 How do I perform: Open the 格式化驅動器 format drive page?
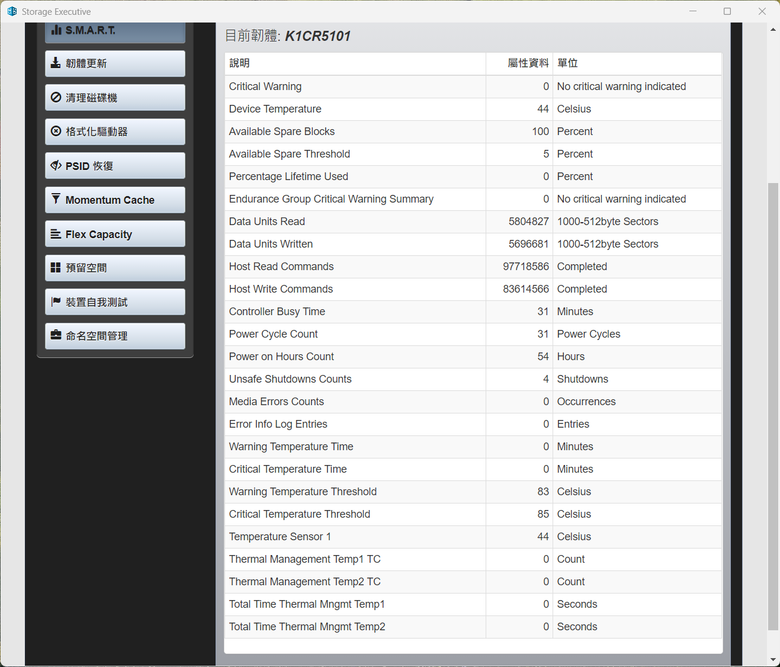[x=115, y=132]
